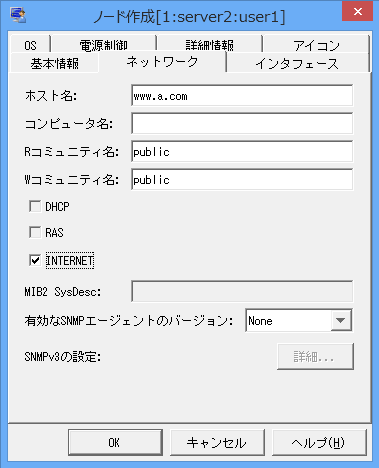Close the ノード作成 dialog window
Viewport: 379px width, 468px height.
(358, 12)
